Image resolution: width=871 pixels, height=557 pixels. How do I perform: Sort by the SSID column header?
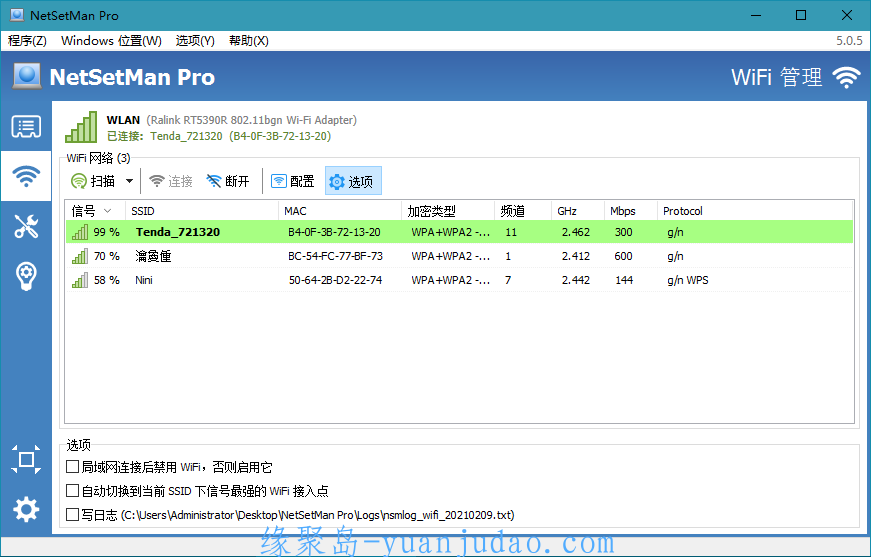click(x=202, y=211)
